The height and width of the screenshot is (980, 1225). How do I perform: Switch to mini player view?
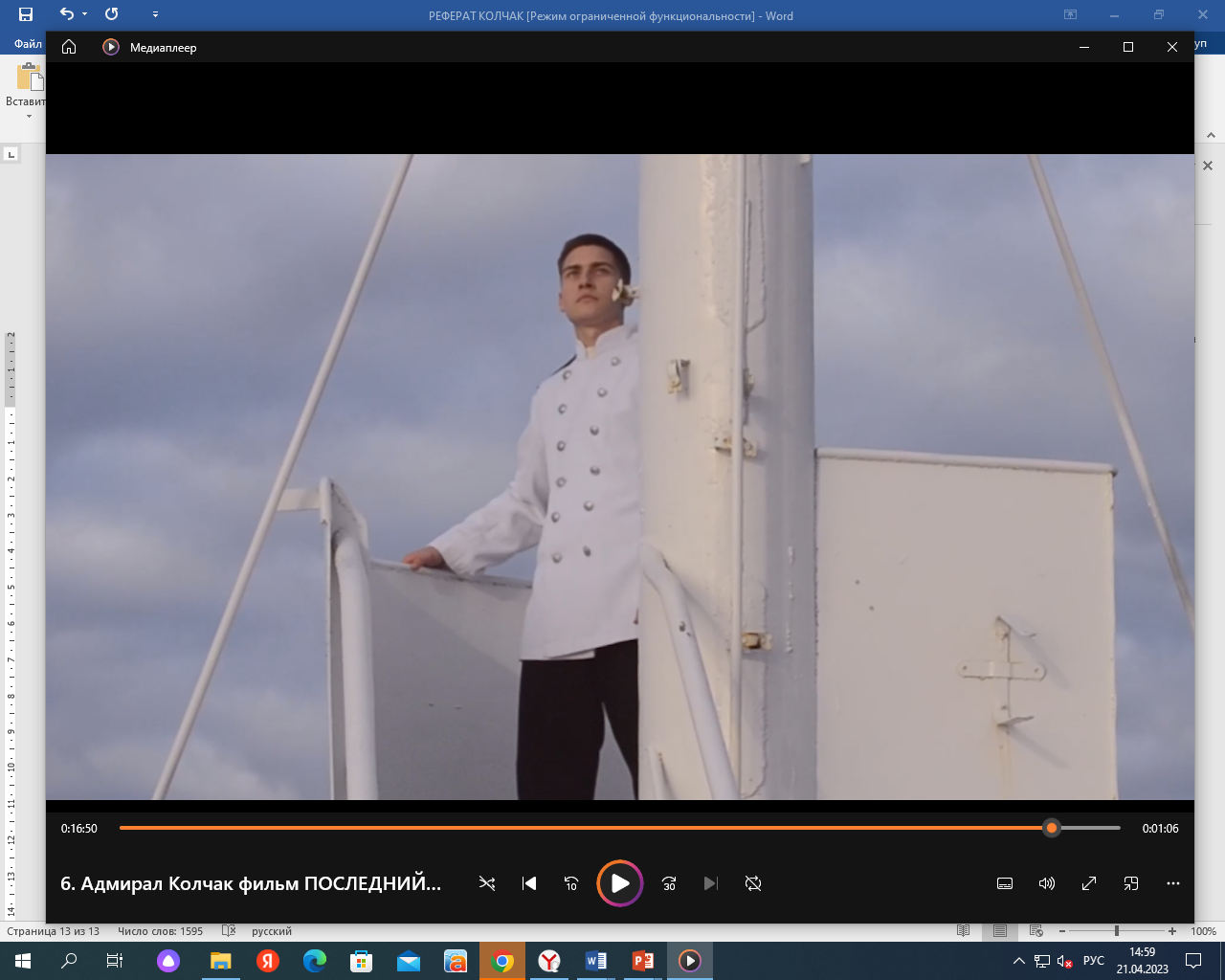[x=1131, y=883]
